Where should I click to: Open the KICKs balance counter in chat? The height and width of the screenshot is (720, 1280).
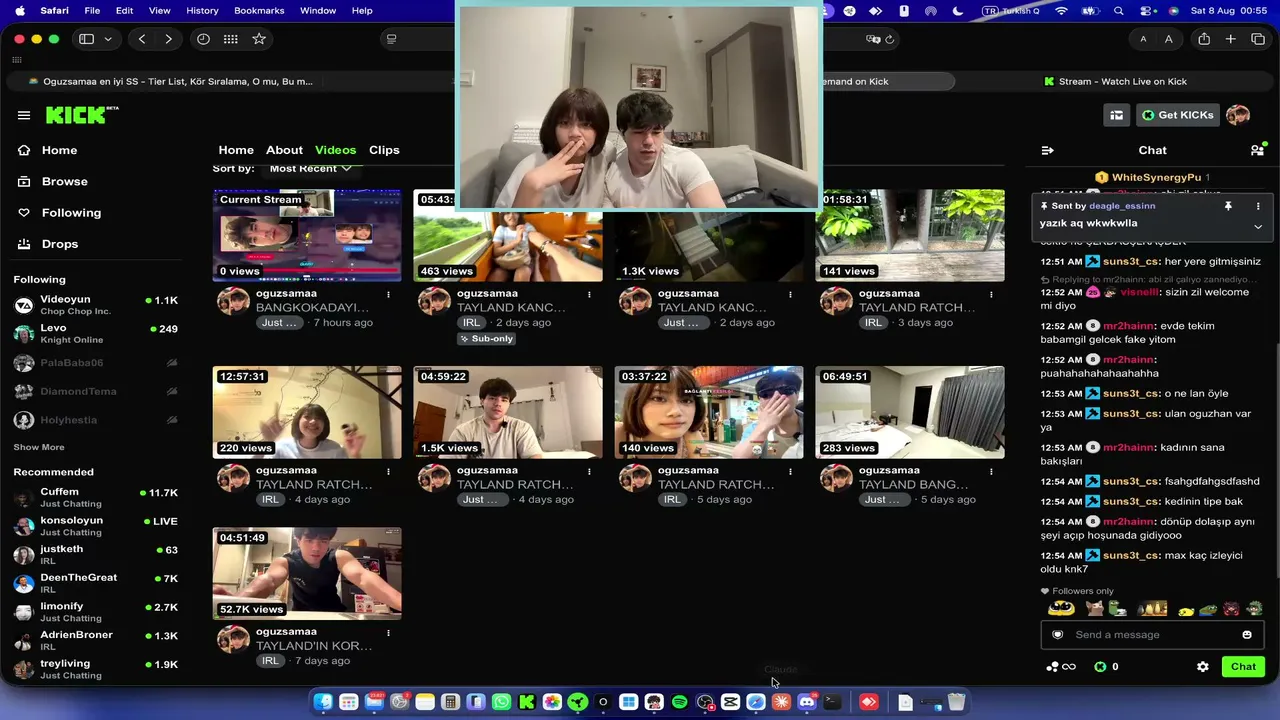click(1106, 667)
